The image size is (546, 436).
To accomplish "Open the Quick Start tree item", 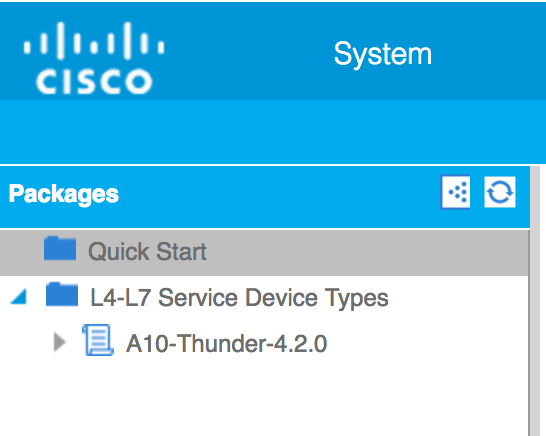I will (x=147, y=251).
